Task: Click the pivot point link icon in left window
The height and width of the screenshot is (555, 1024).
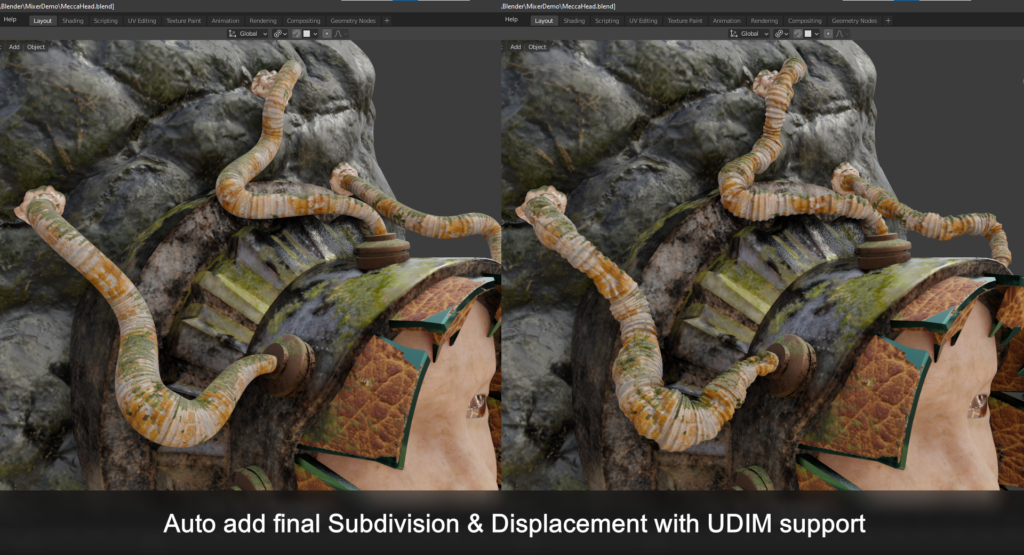Action: coord(278,34)
